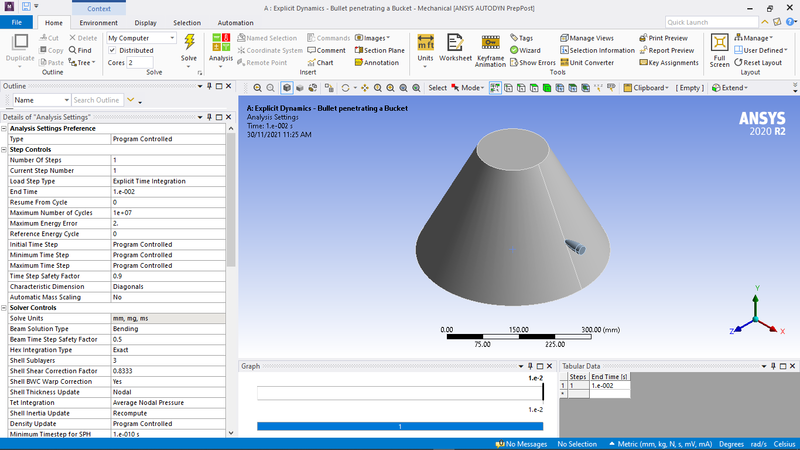Switch to the Home tab
Screen dimensions: 800x450
coord(54,22)
